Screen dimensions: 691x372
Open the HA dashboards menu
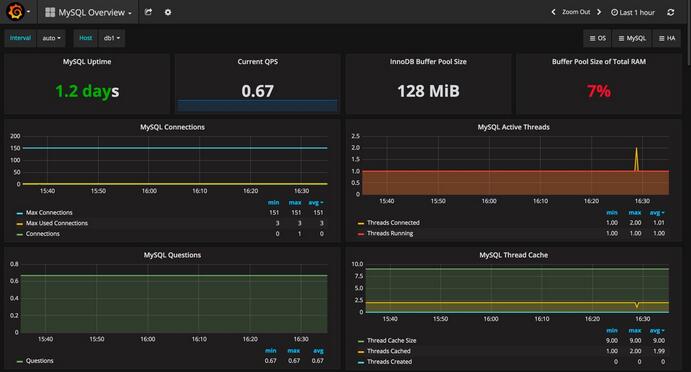[x=667, y=38]
